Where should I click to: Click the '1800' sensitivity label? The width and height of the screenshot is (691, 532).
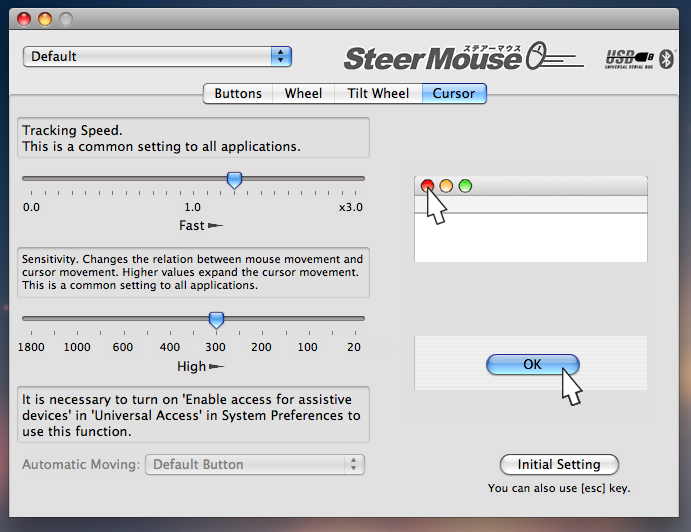[x=31, y=347]
